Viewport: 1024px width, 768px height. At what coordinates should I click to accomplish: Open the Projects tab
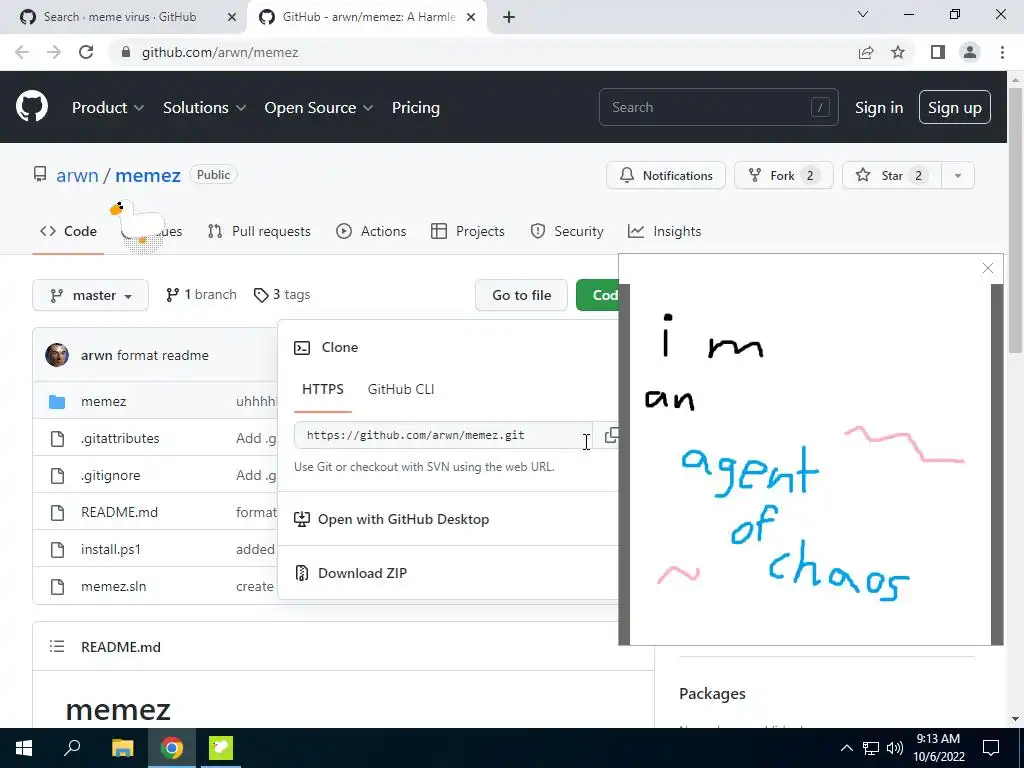pos(468,231)
